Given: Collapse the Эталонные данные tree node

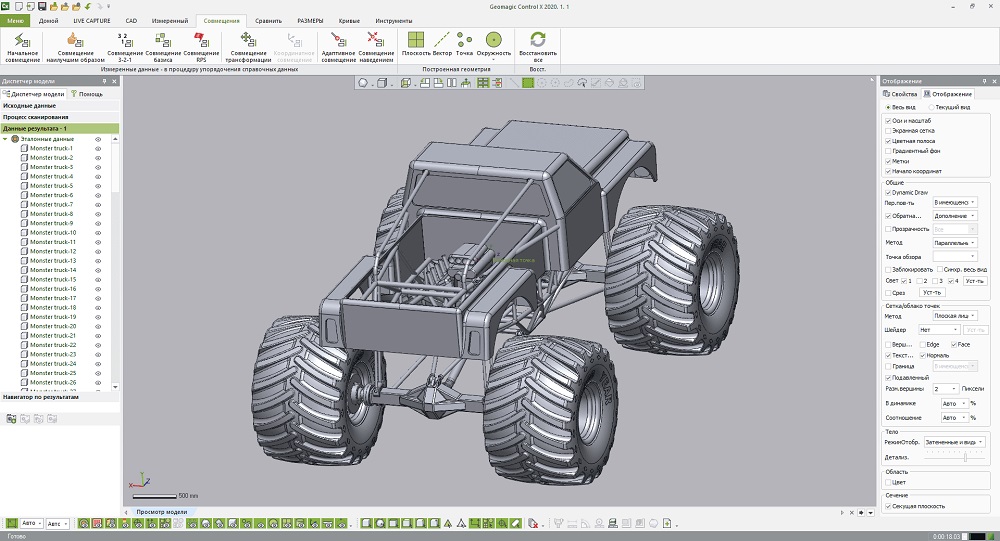Looking at the screenshot, I should click(x=5, y=139).
